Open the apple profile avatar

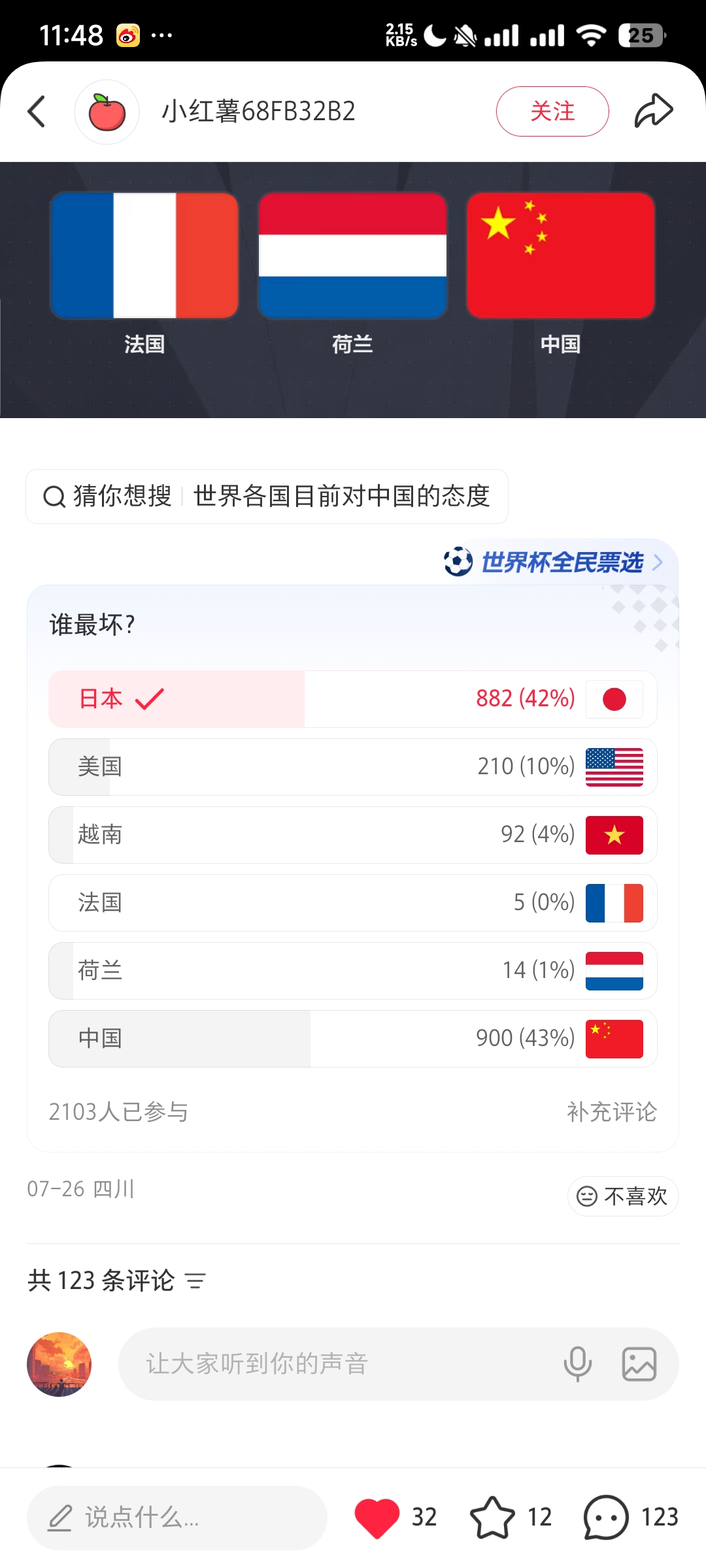tap(107, 112)
